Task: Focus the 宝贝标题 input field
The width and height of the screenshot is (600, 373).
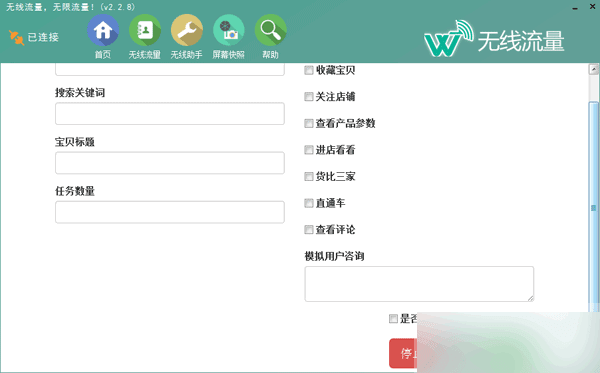Action: pos(170,163)
